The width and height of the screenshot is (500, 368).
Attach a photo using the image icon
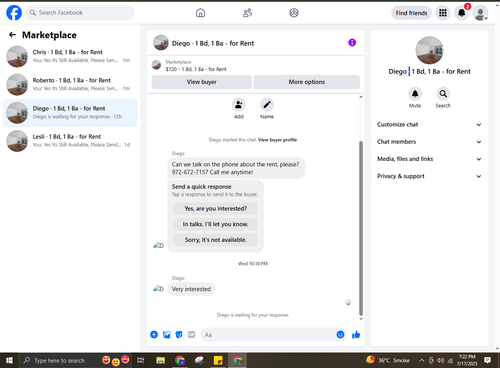(x=167, y=334)
